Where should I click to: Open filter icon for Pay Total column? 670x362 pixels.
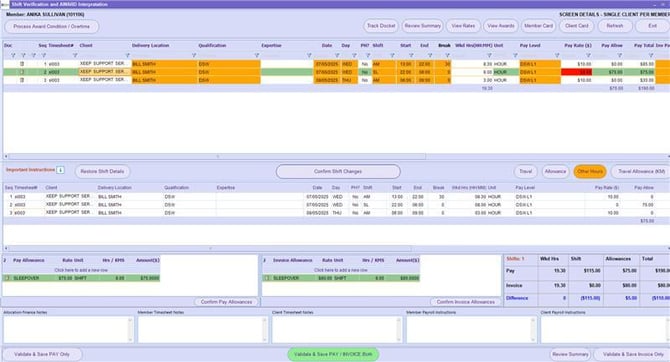[x=651, y=56]
